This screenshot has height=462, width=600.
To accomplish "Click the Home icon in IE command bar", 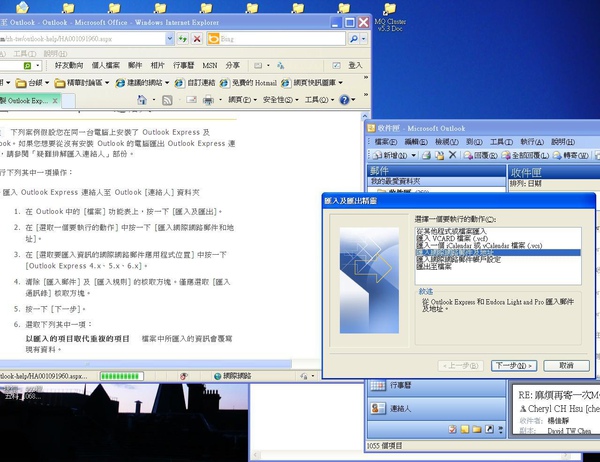I will click(142, 100).
